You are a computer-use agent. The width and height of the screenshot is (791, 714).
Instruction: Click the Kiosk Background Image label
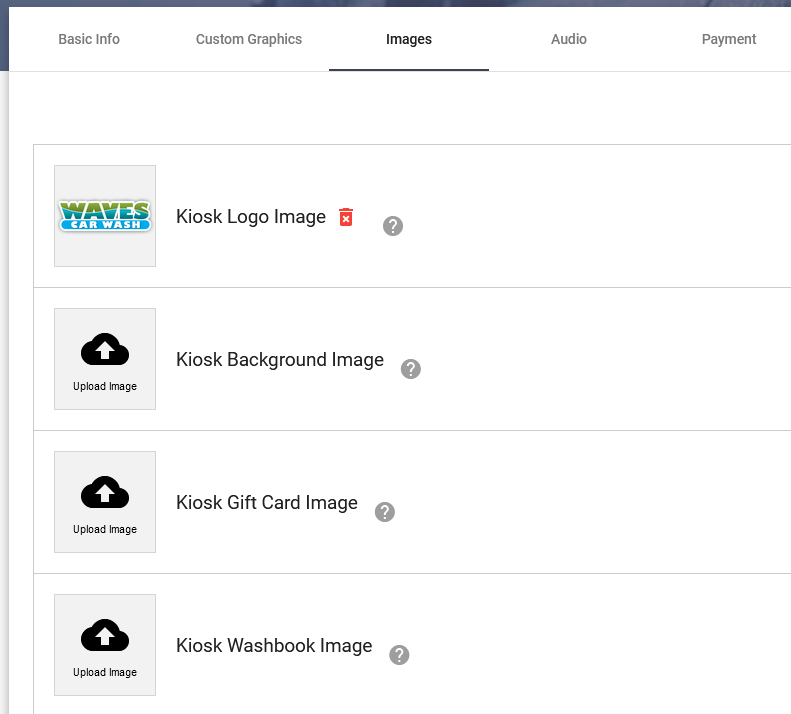(280, 360)
